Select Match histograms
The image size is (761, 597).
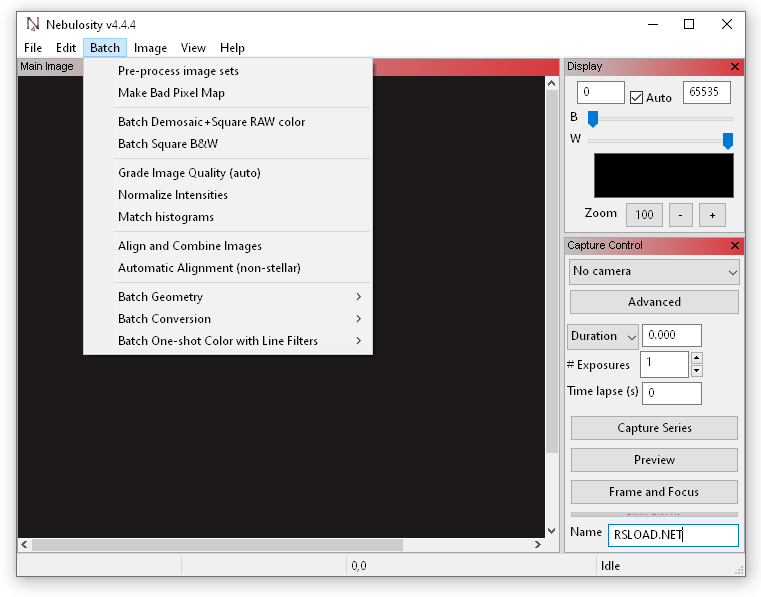coord(228,217)
